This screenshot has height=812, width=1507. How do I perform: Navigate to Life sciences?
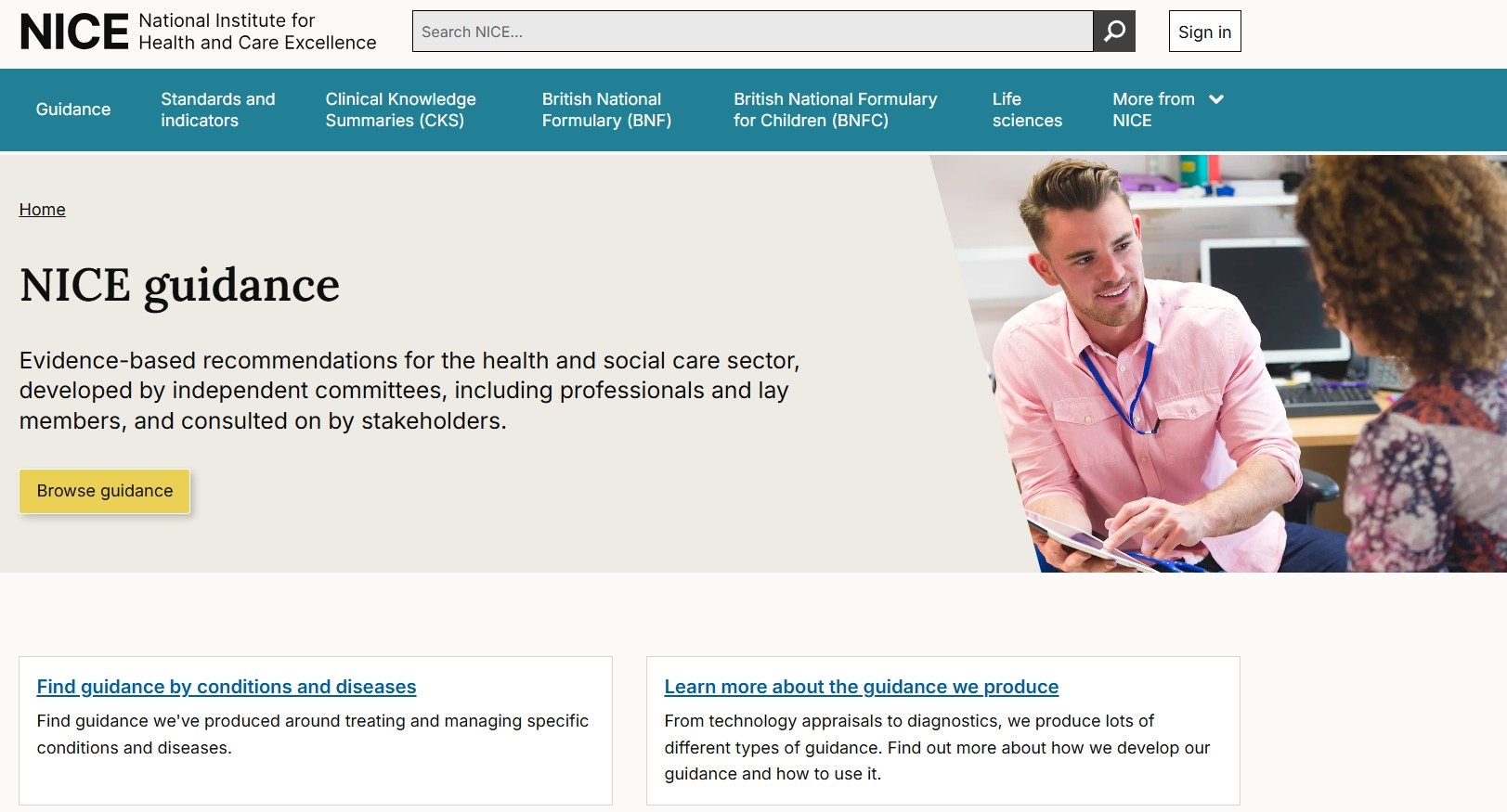(1027, 110)
